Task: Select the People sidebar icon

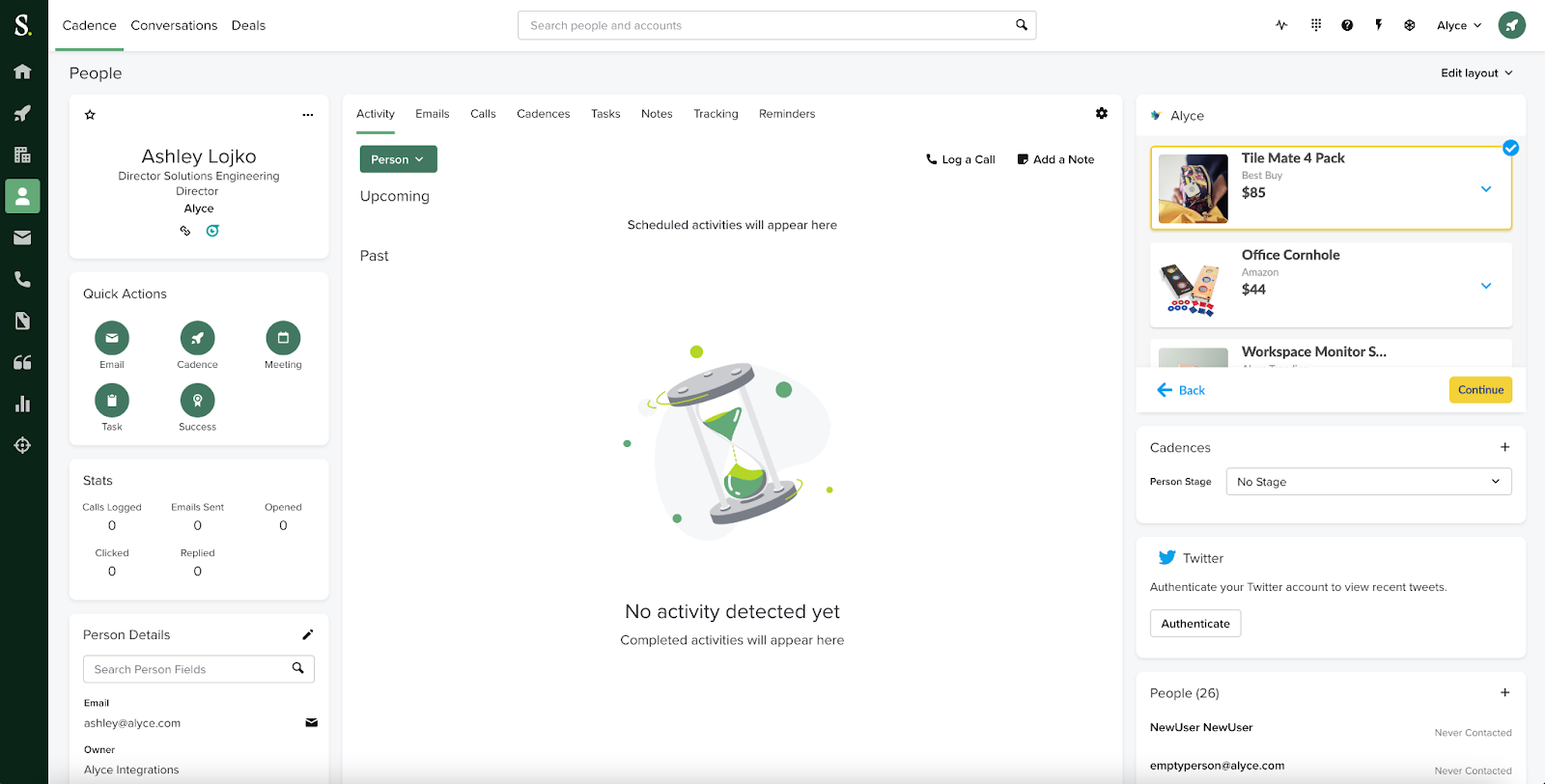Action: click(x=22, y=196)
